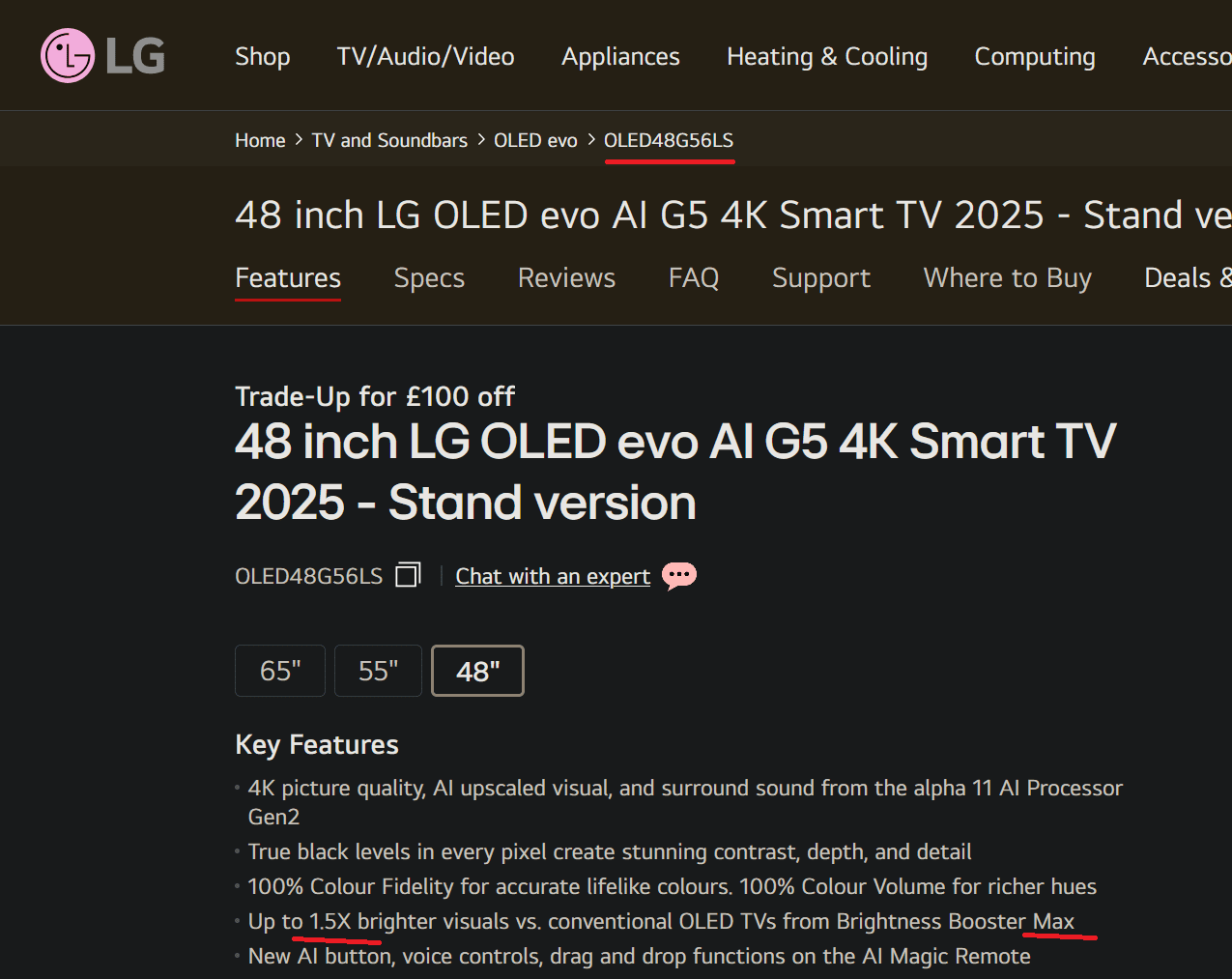Image resolution: width=1232 pixels, height=979 pixels.
Task: Switch to the Reviews tab
Action: pos(566,278)
